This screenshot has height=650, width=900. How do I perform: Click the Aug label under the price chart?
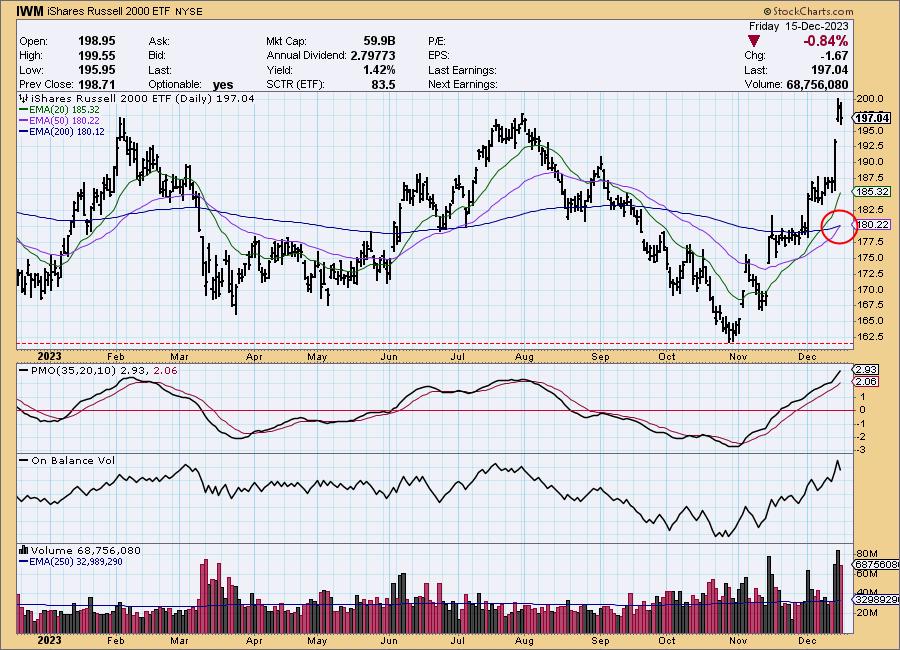pyautogui.click(x=524, y=357)
